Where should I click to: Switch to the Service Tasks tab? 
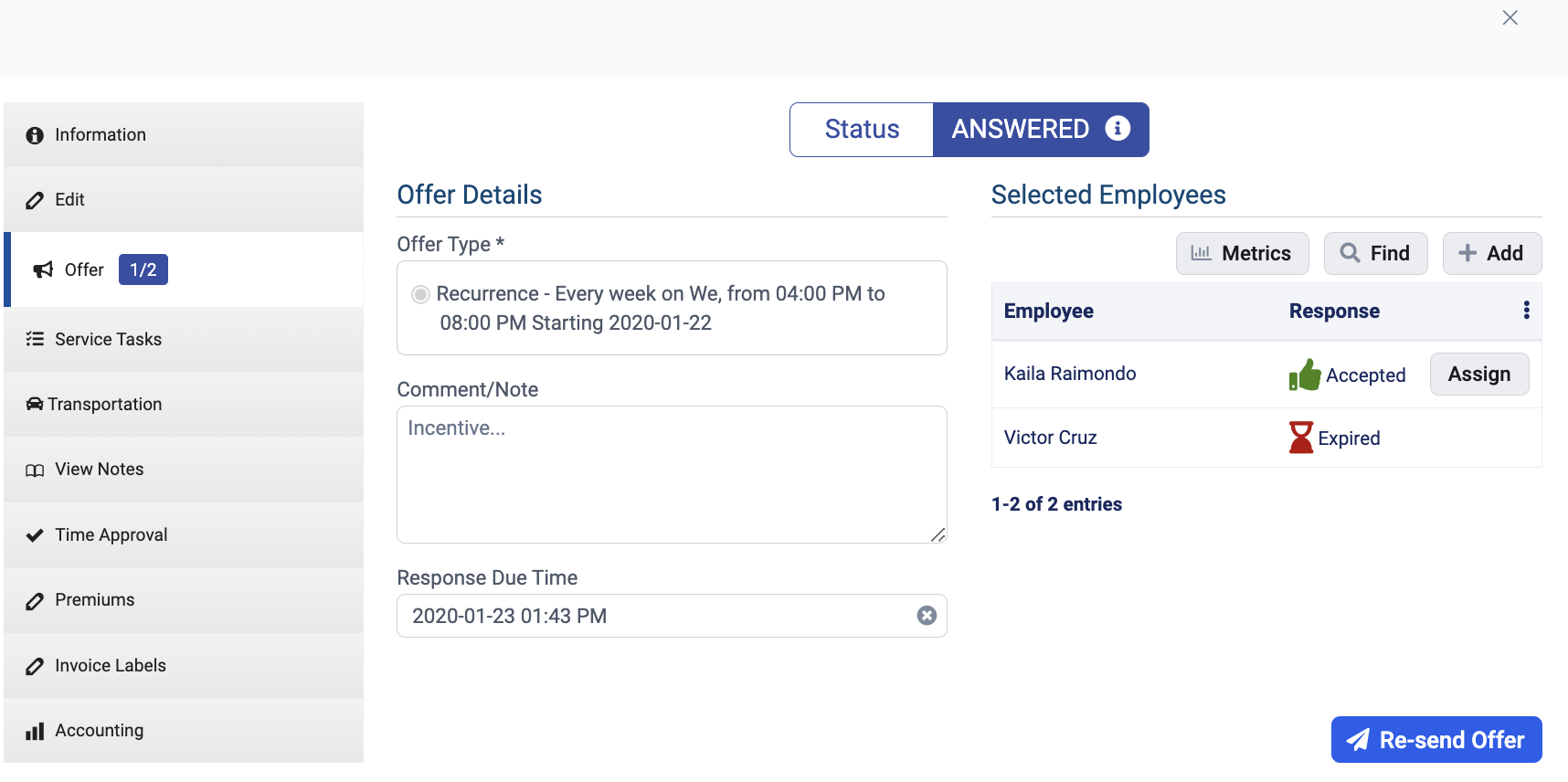[183, 339]
